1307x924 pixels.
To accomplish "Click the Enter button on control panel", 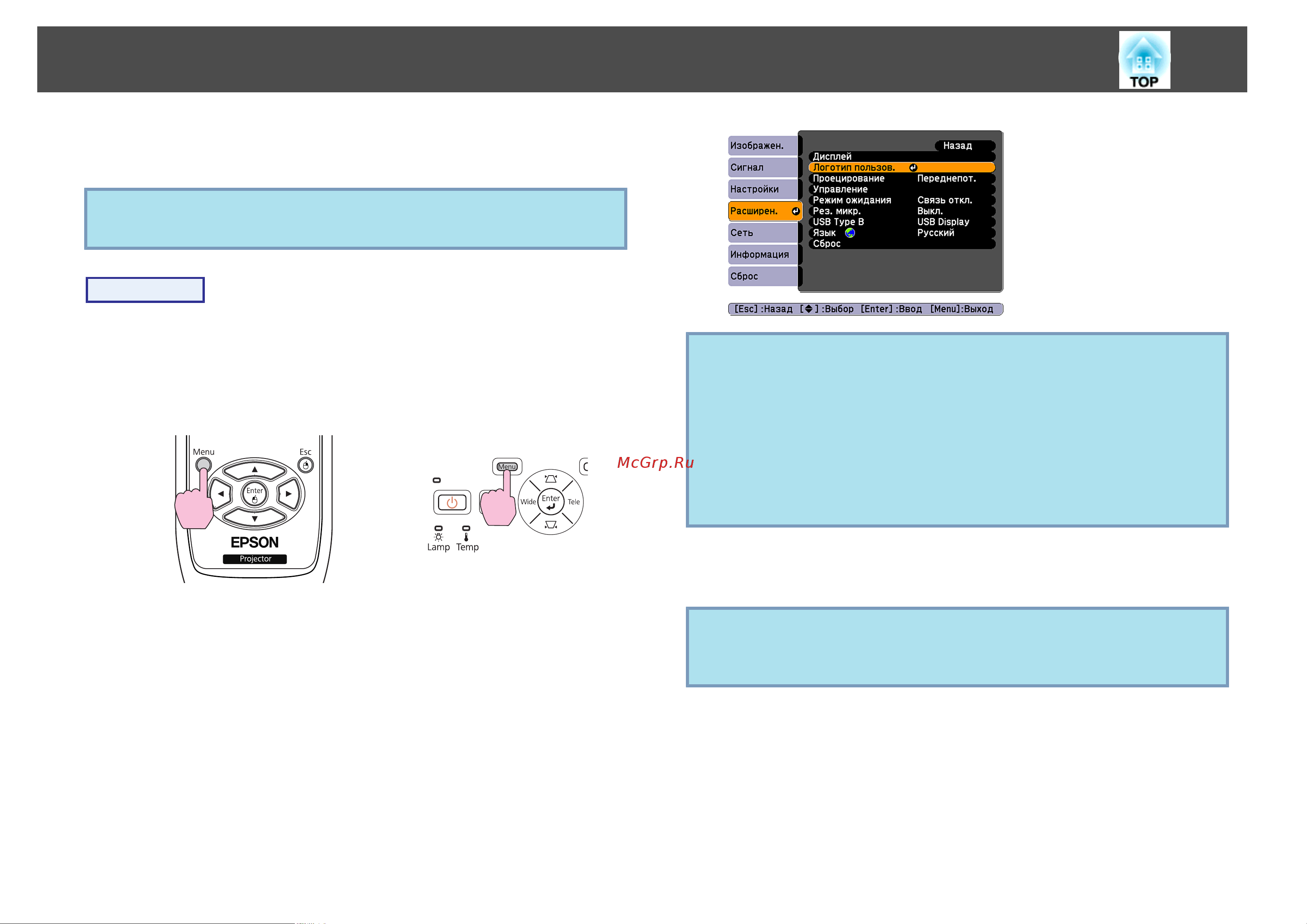I will (550, 502).
